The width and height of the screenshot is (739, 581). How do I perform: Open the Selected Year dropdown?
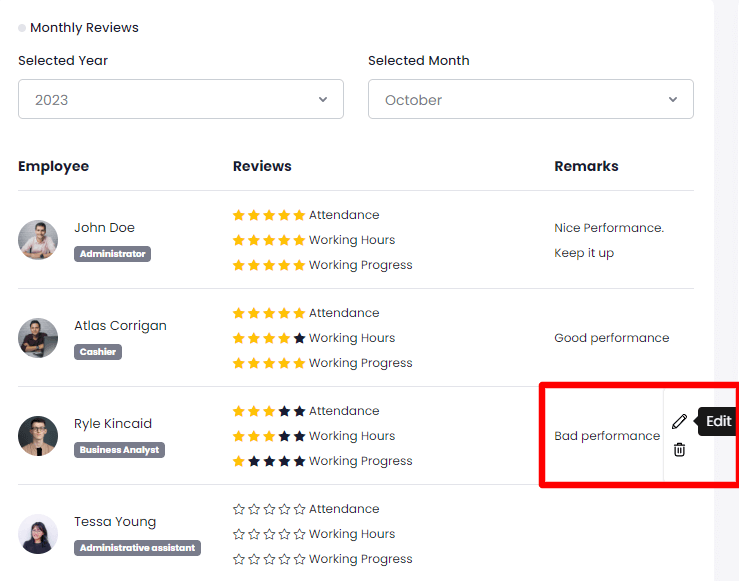180,100
